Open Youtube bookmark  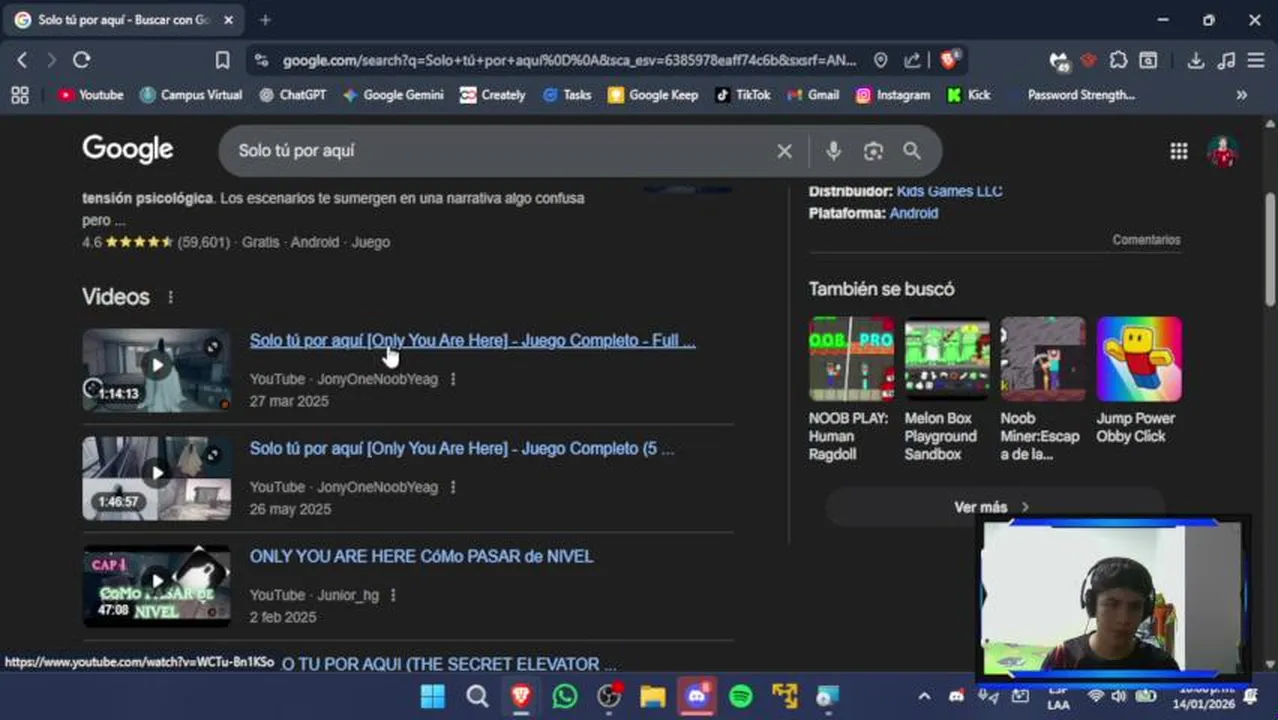tap(90, 95)
